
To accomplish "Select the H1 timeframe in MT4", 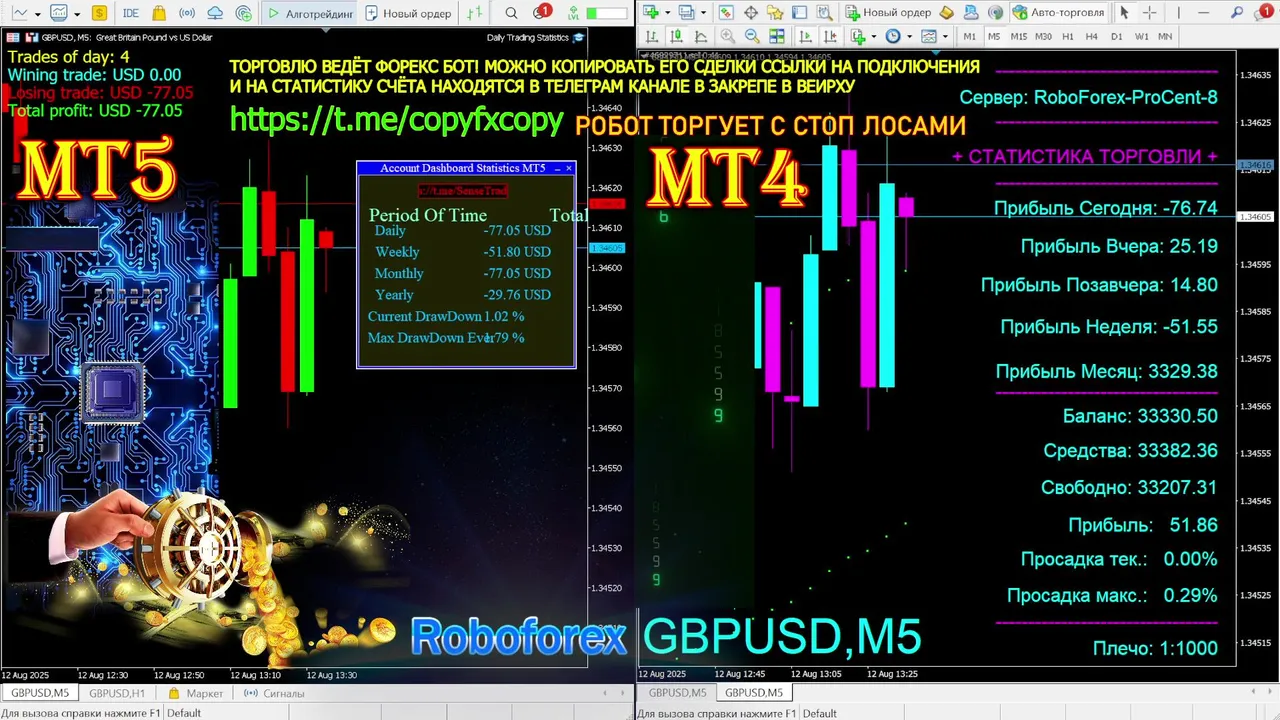I will click(1068, 36).
